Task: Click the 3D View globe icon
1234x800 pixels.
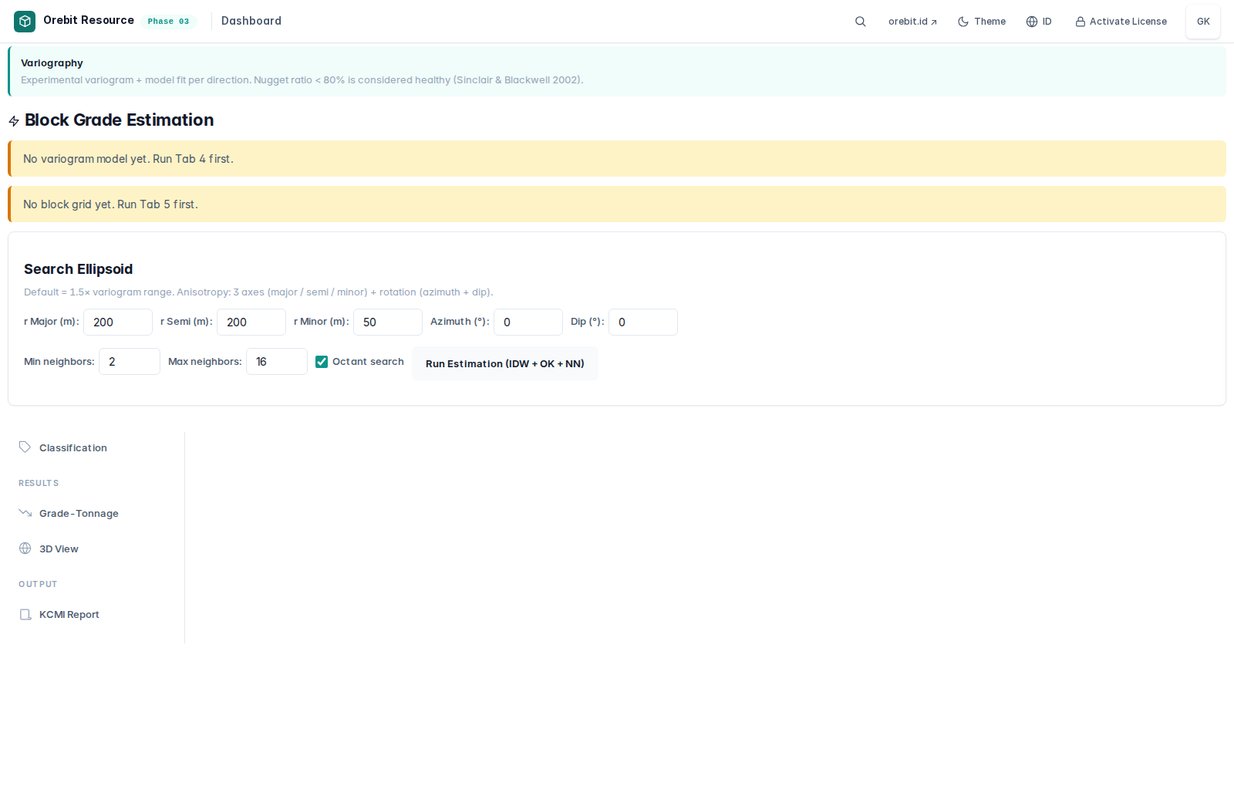Action: [25, 548]
